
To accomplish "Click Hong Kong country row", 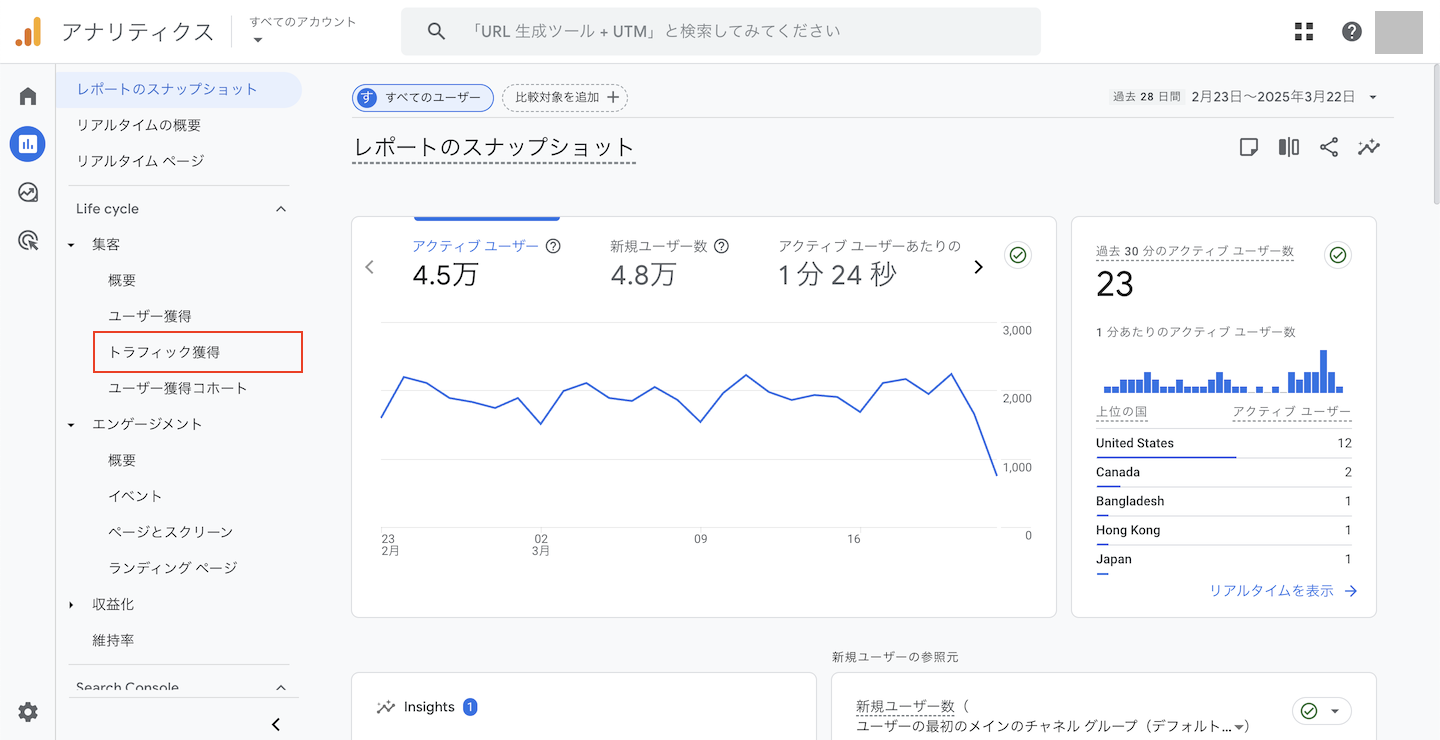I will pyautogui.click(x=1224, y=530).
